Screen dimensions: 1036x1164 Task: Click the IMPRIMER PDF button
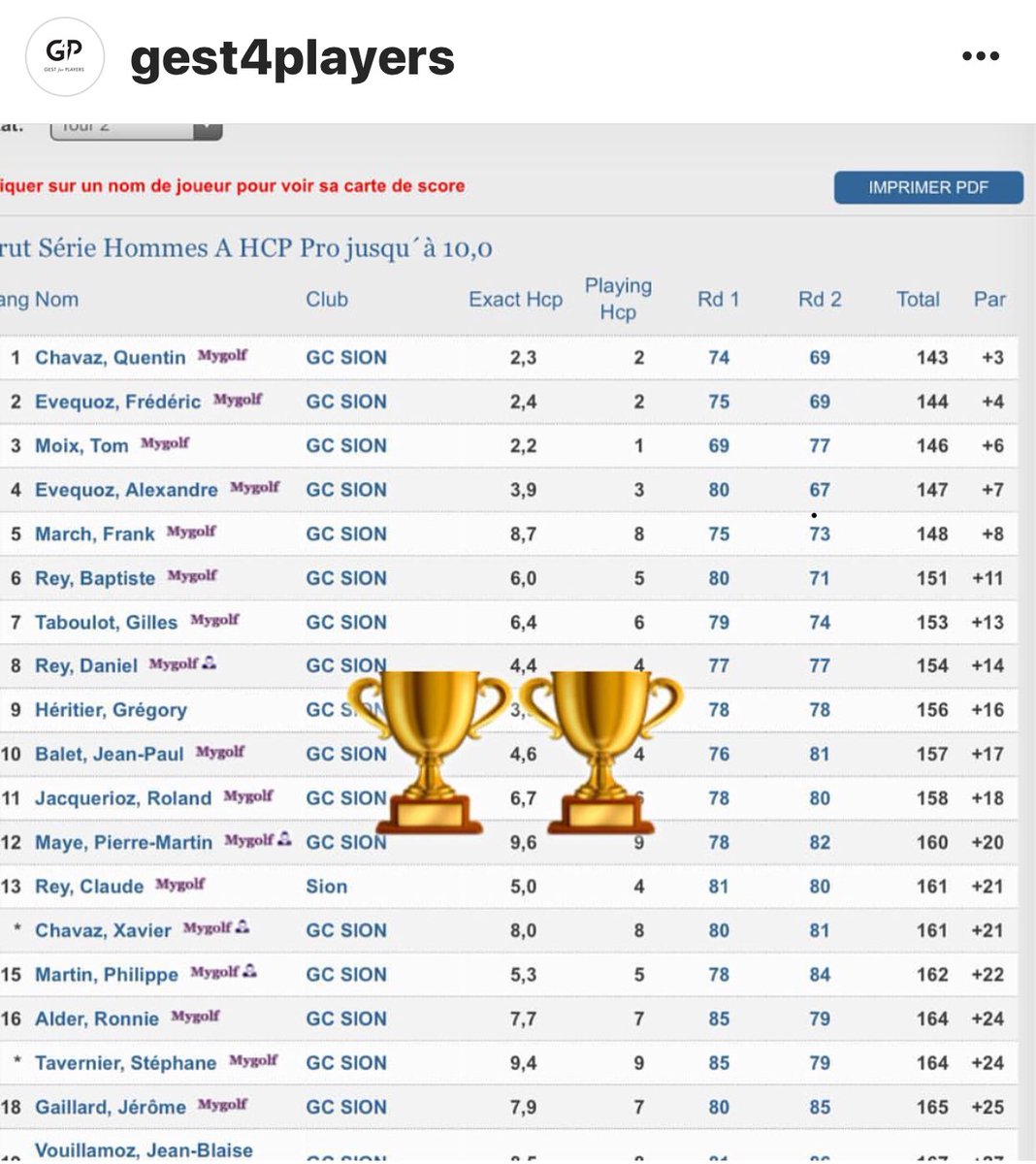(x=928, y=187)
